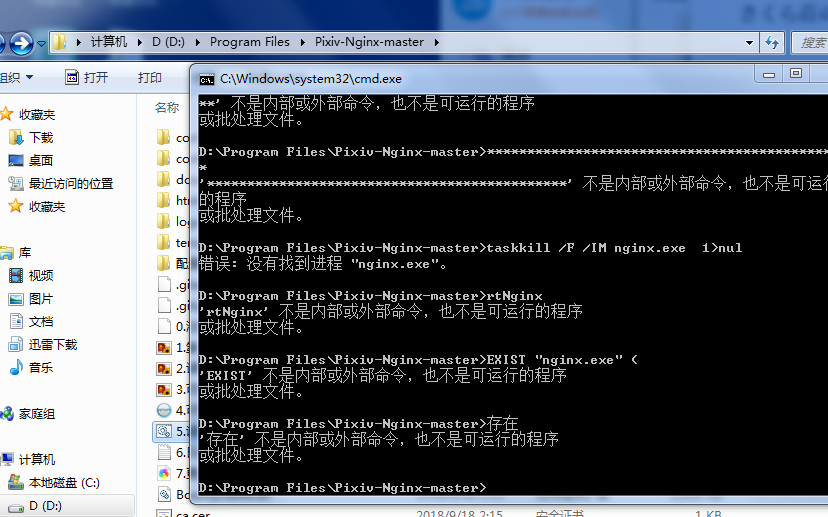
Task: Click the 图片 picture icon
Action: [16, 299]
